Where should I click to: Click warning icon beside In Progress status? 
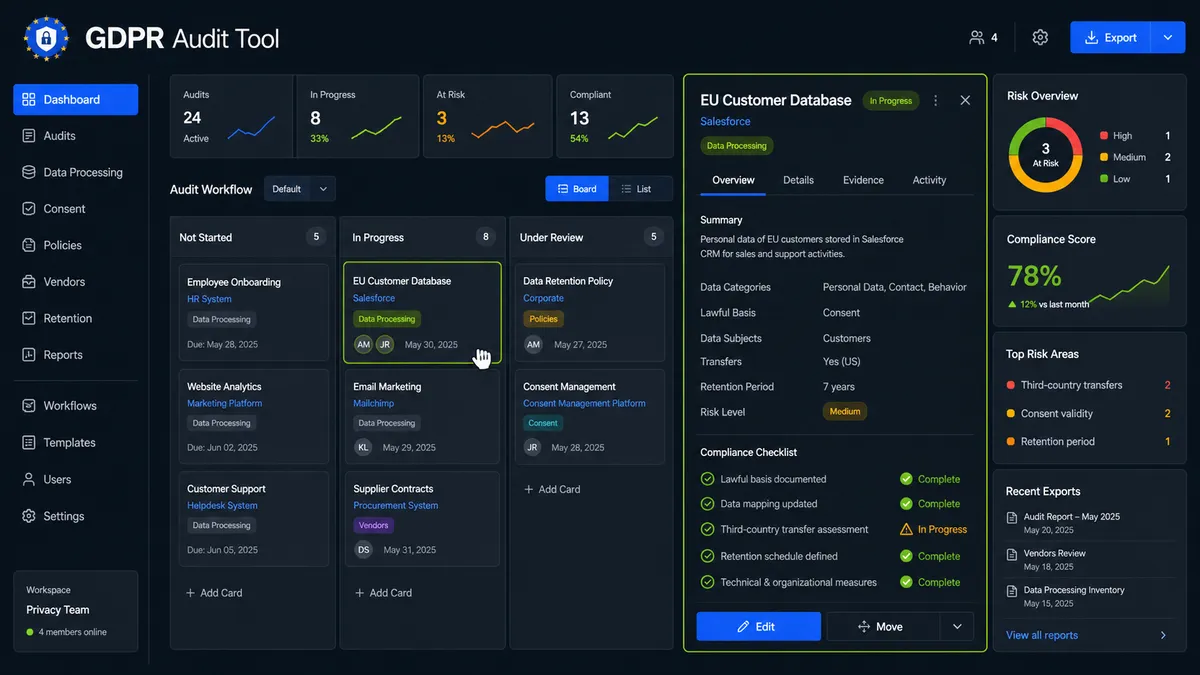coord(906,529)
